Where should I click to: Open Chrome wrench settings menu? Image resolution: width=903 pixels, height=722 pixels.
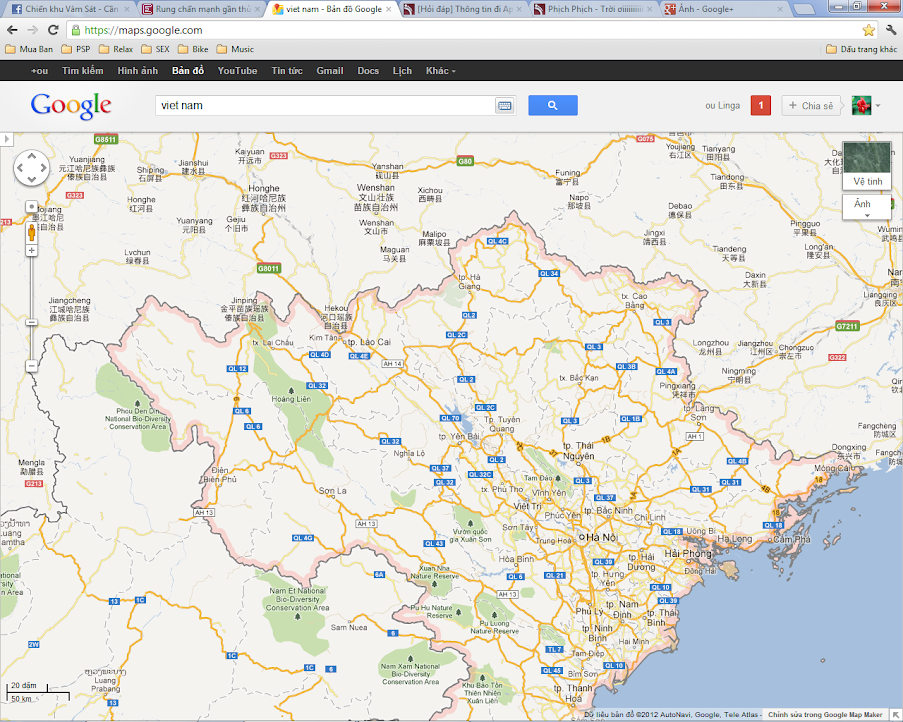890,30
